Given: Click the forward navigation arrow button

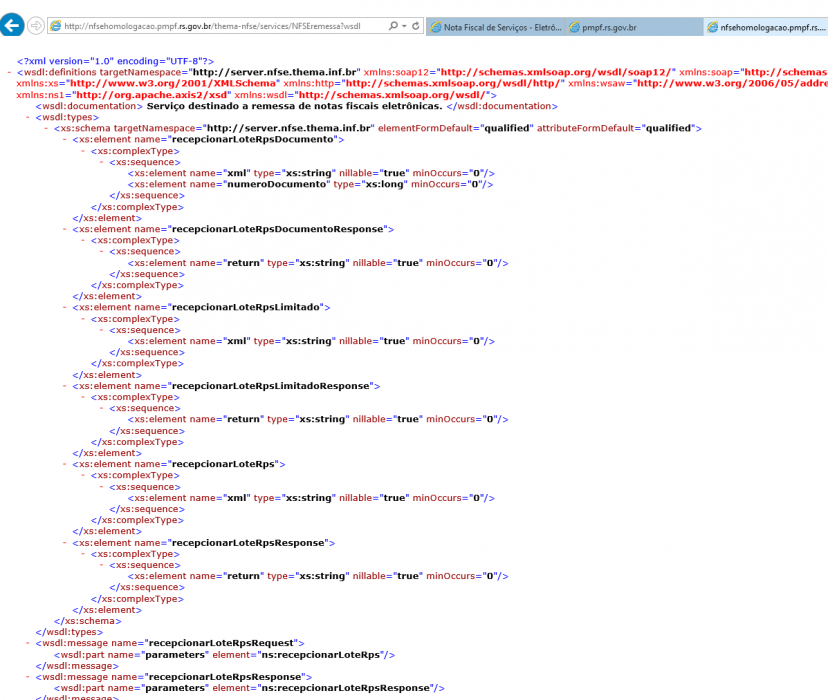Looking at the screenshot, I should point(35,25).
